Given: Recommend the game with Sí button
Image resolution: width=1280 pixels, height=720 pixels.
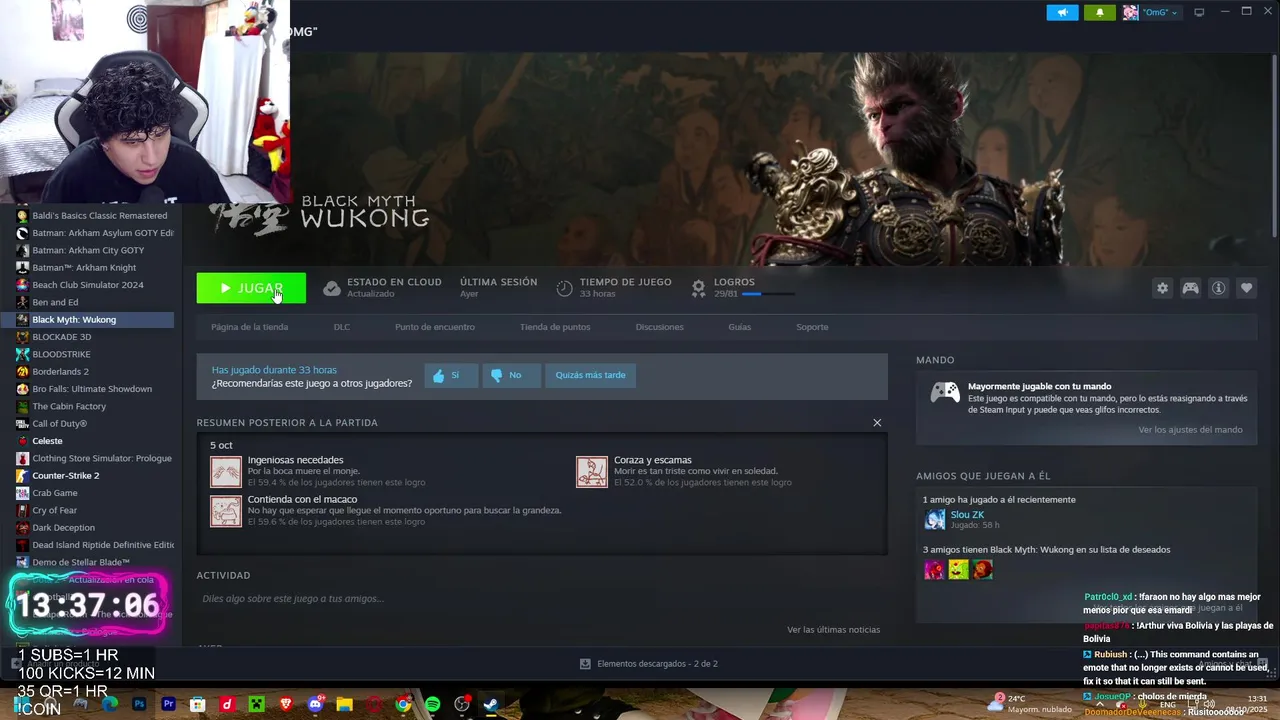Looking at the screenshot, I should tap(451, 375).
